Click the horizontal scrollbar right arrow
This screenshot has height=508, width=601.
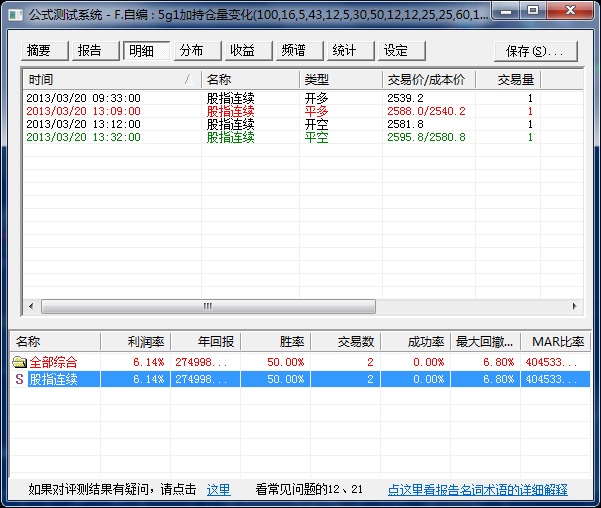(x=575, y=306)
